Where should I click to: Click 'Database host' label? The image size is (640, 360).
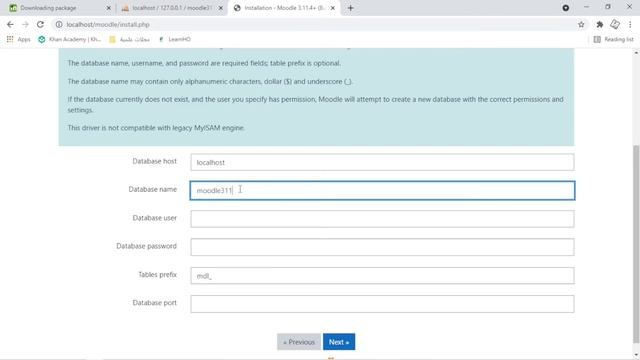click(x=154, y=161)
